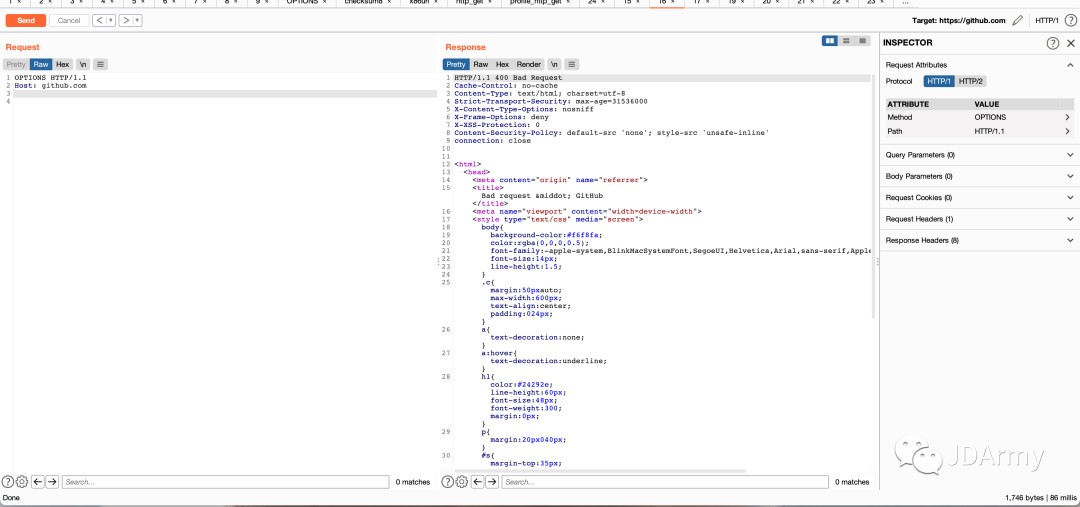Open the Inspector help icon
The height and width of the screenshot is (507, 1080).
[1053, 43]
